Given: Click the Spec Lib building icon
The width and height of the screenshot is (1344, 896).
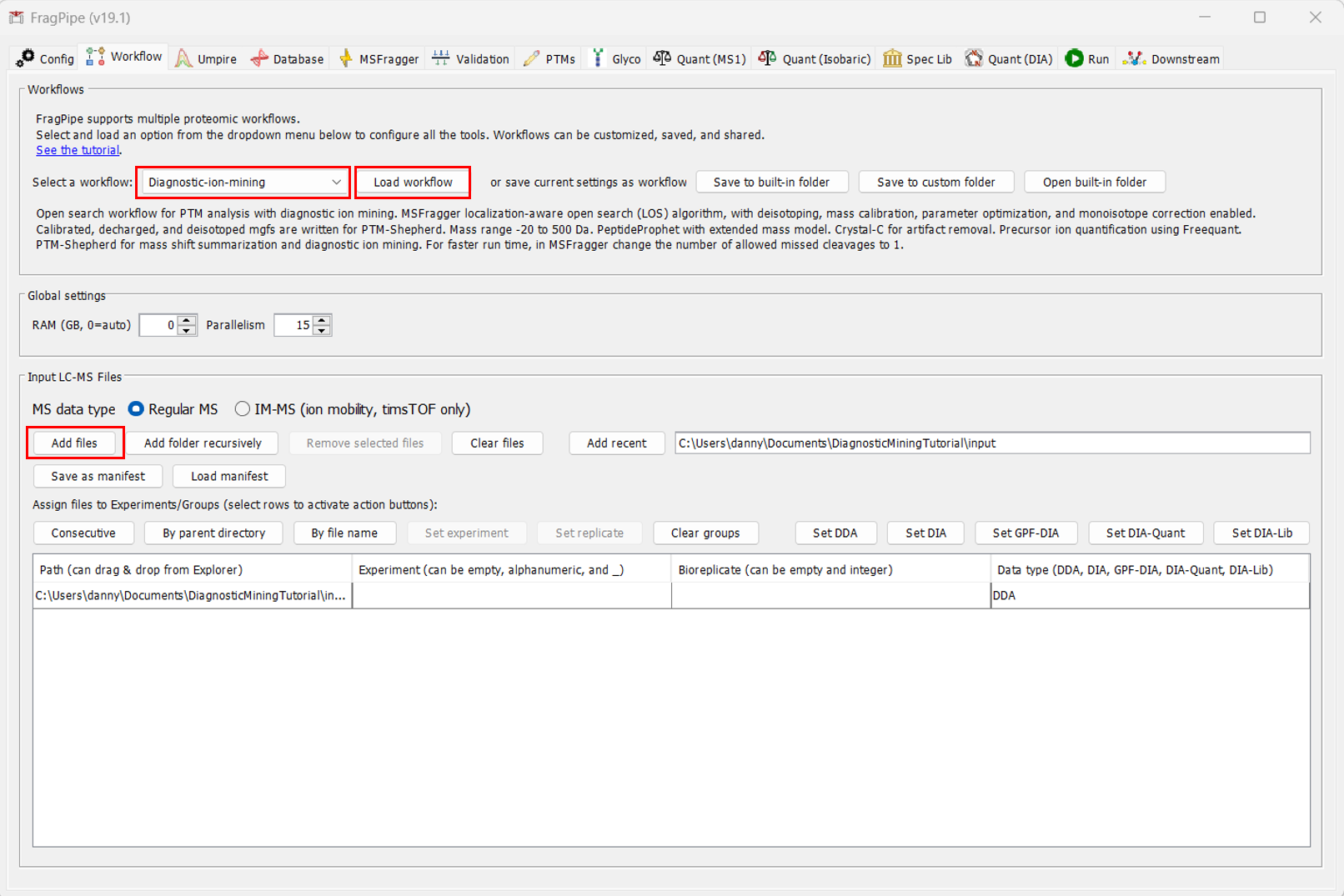Looking at the screenshot, I should click(892, 58).
